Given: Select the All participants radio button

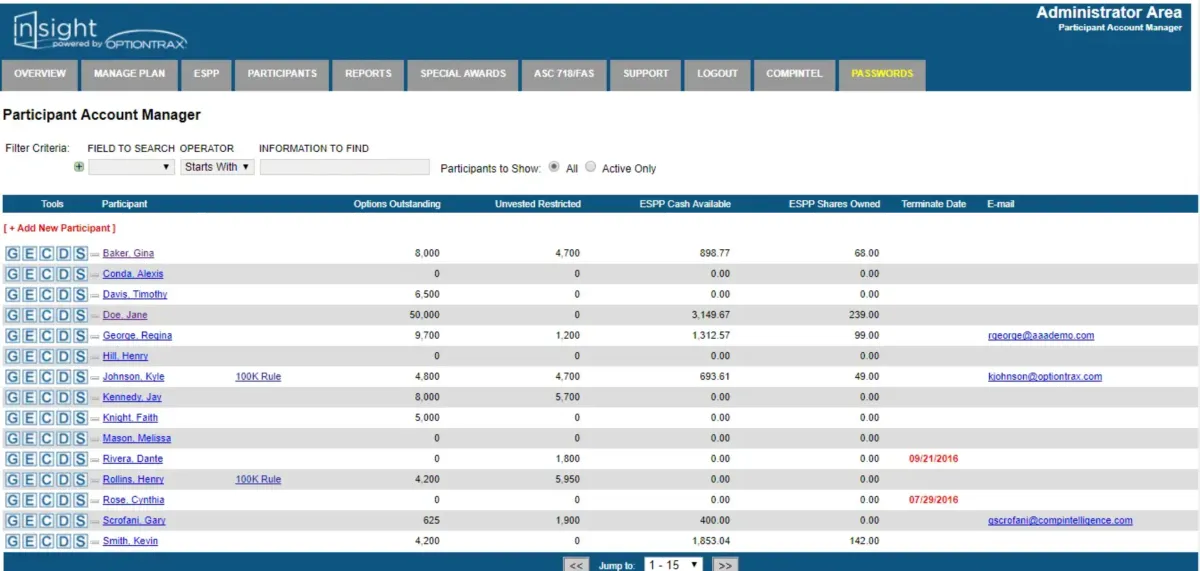Looking at the screenshot, I should pos(554,168).
